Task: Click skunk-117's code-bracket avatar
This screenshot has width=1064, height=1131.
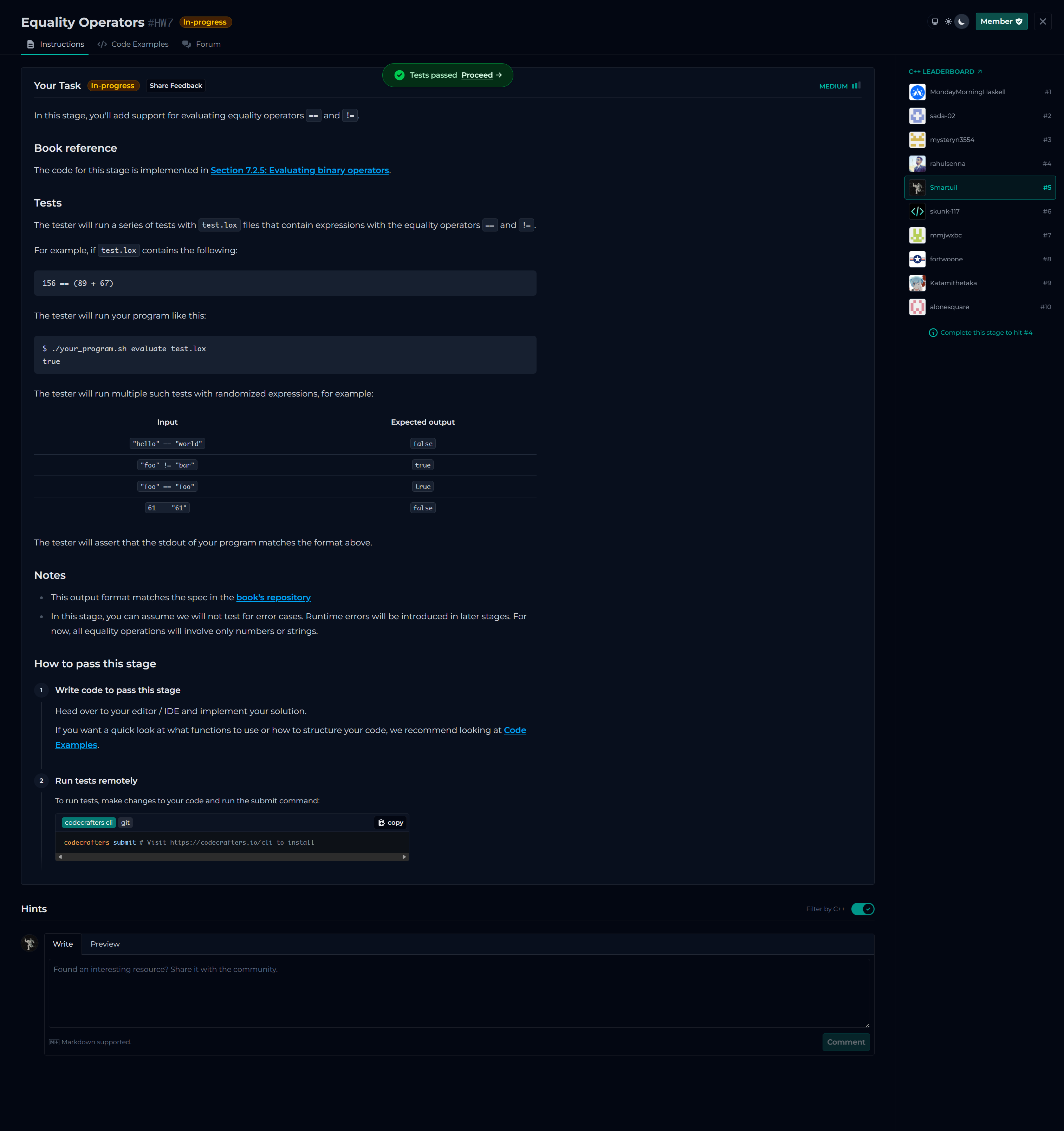Action: 917,212
